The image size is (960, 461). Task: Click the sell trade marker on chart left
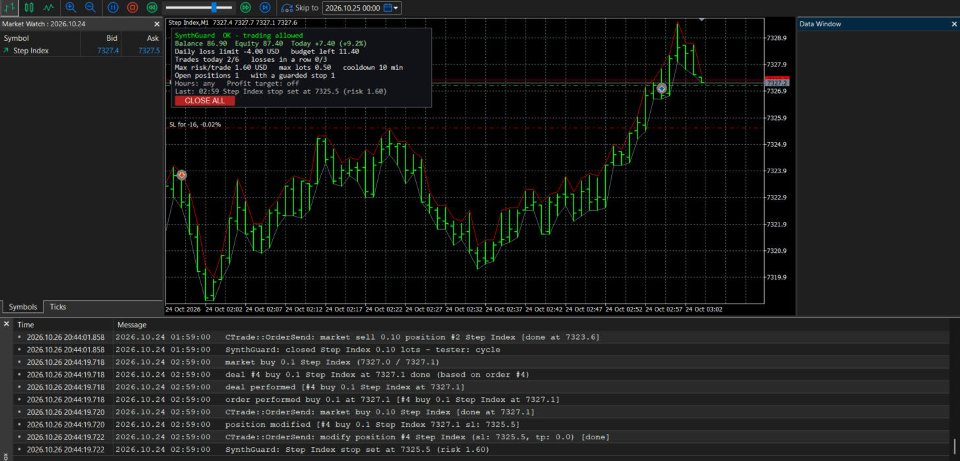coord(181,175)
